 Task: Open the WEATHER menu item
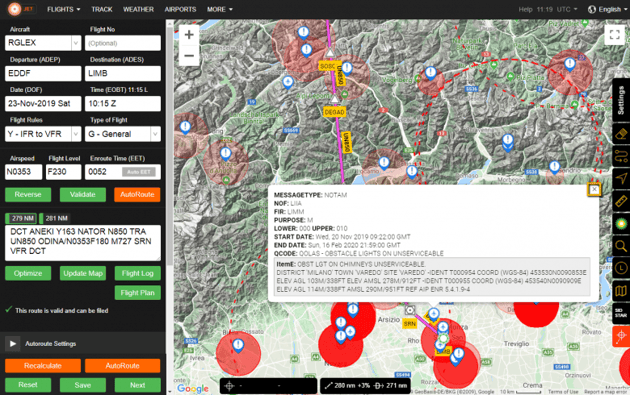click(x=138, y=9)
